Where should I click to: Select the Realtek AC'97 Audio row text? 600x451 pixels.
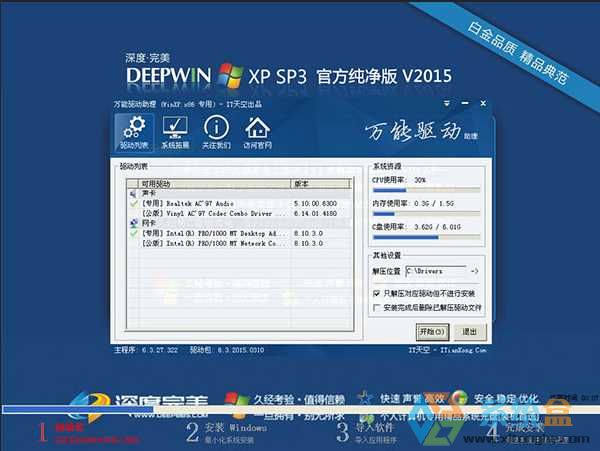188,204
